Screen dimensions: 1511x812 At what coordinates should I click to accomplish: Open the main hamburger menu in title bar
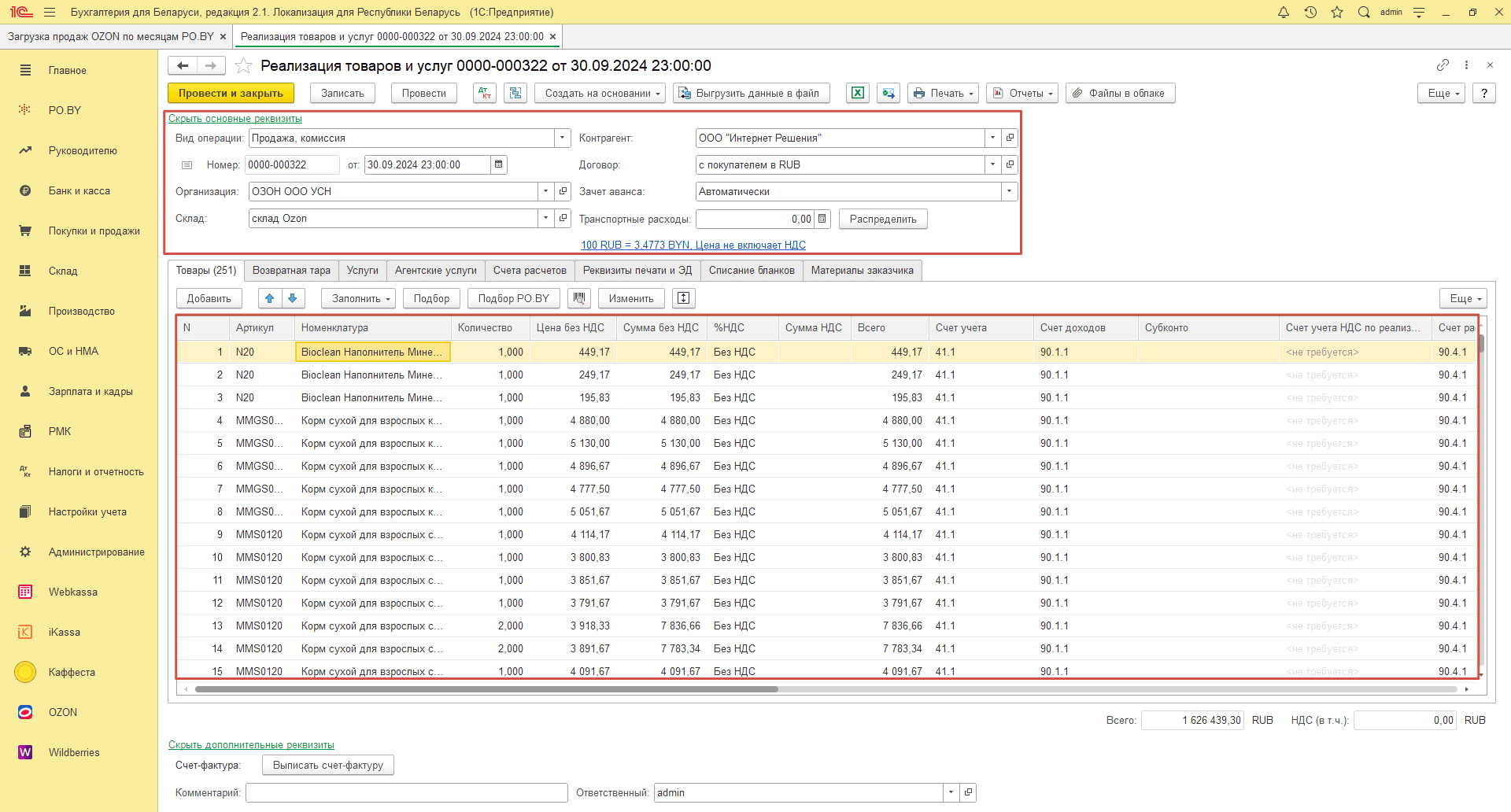pyautogui.click(x=50, y=12)
